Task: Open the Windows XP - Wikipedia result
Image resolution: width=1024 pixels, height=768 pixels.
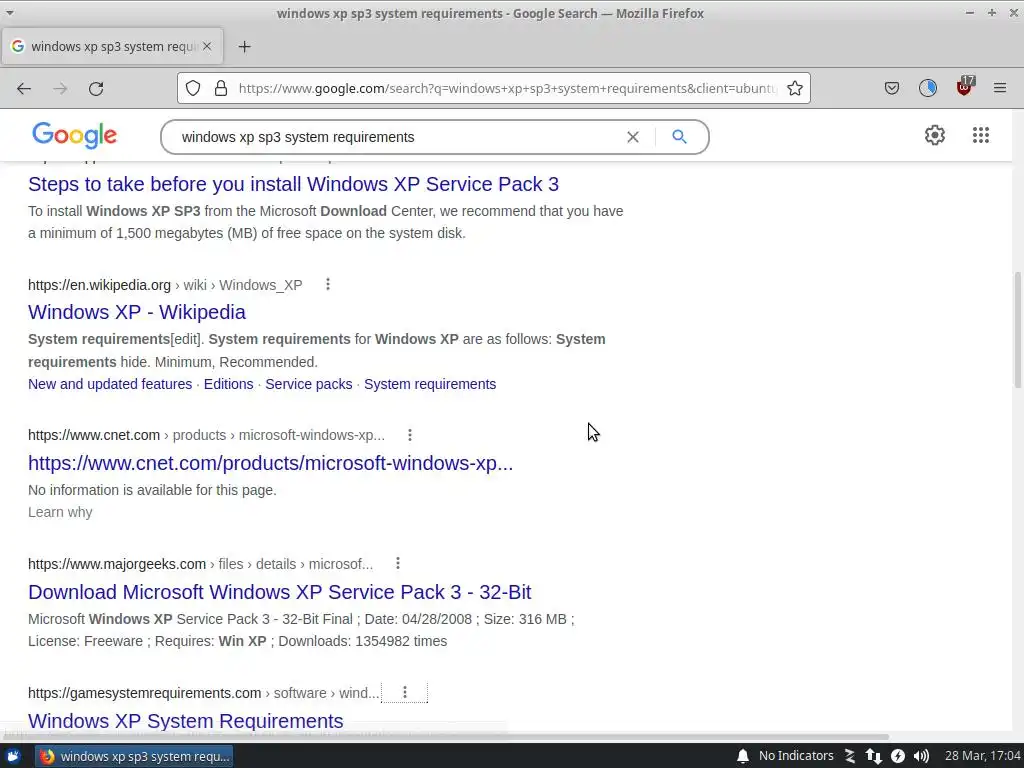Action: [136, 312]
